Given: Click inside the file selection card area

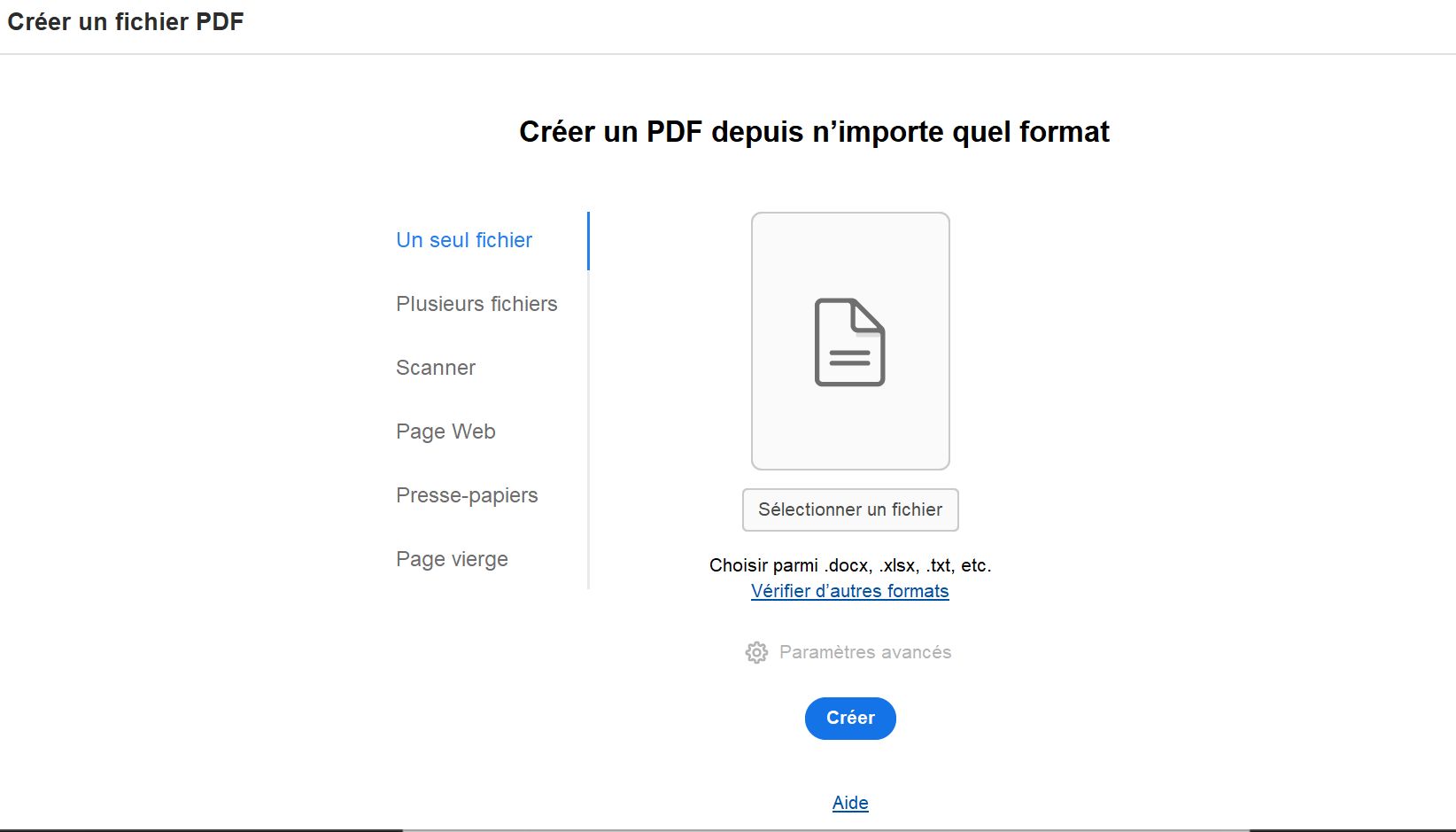Looking at the screenshot, I should [849, 341].
